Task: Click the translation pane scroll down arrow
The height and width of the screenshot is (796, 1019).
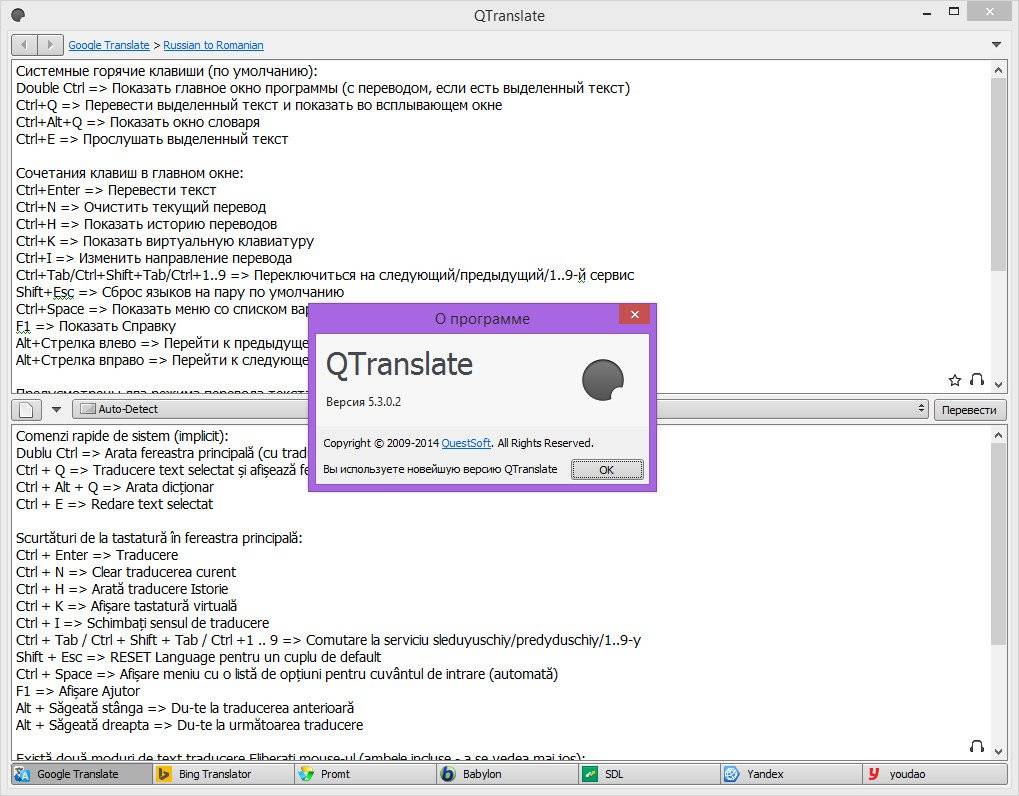Action: click(x=998, y=751)
